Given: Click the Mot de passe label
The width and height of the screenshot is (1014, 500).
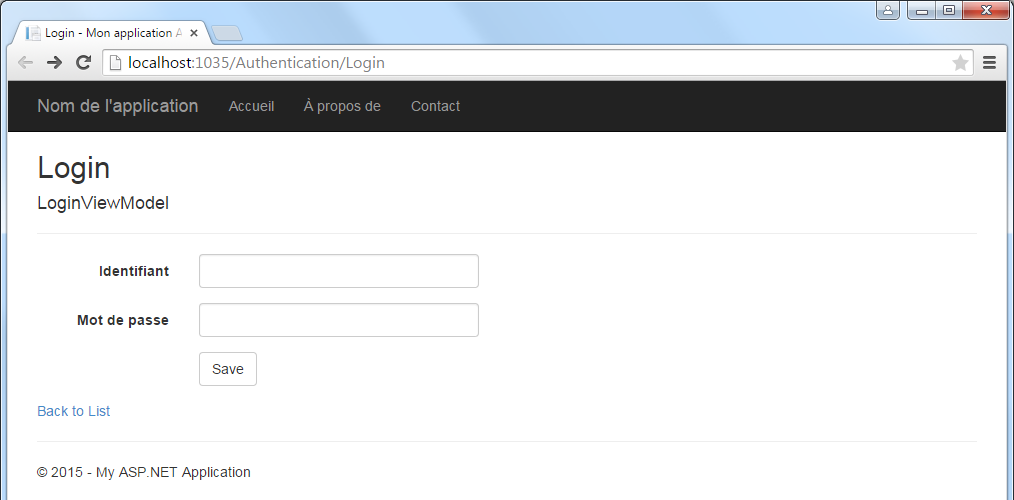Looking at the screenshot, I should (123, 320).
